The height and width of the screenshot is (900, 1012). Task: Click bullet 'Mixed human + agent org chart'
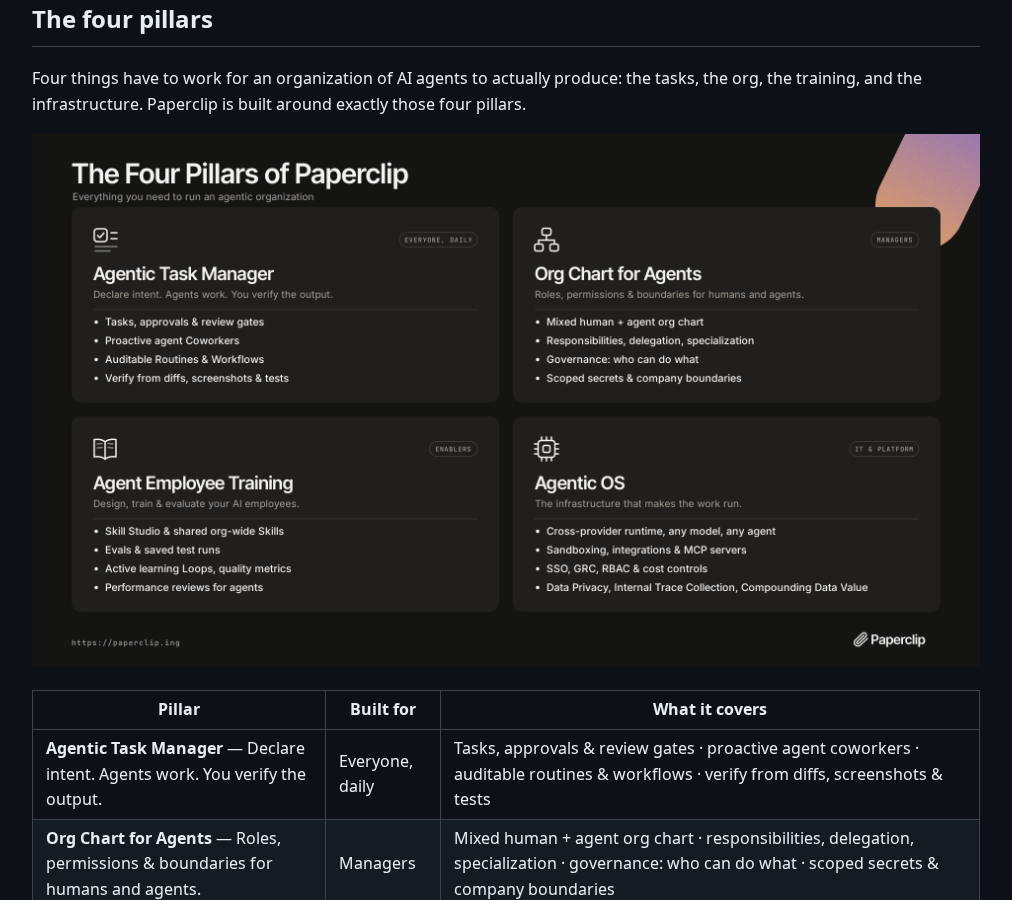[x=625, y=322]
